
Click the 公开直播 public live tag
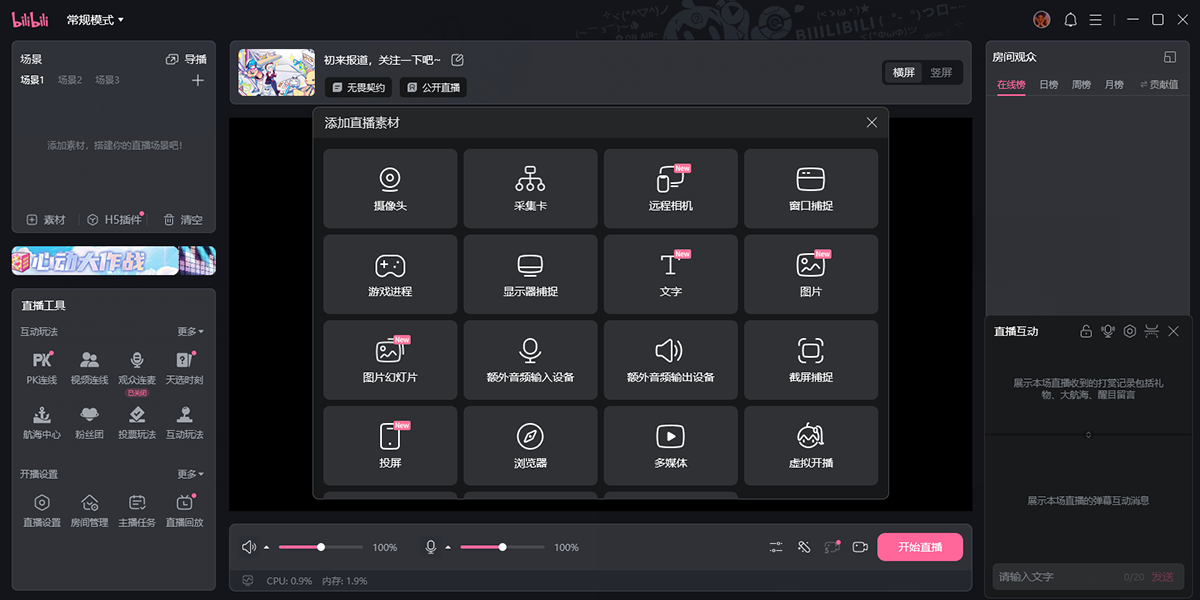point(433,88)
